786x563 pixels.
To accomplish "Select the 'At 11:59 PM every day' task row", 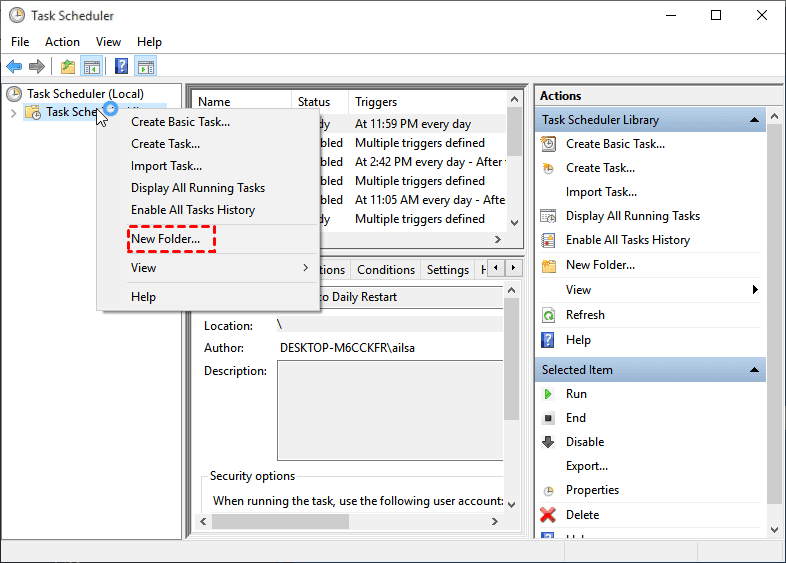I will (x=413, y=124).
